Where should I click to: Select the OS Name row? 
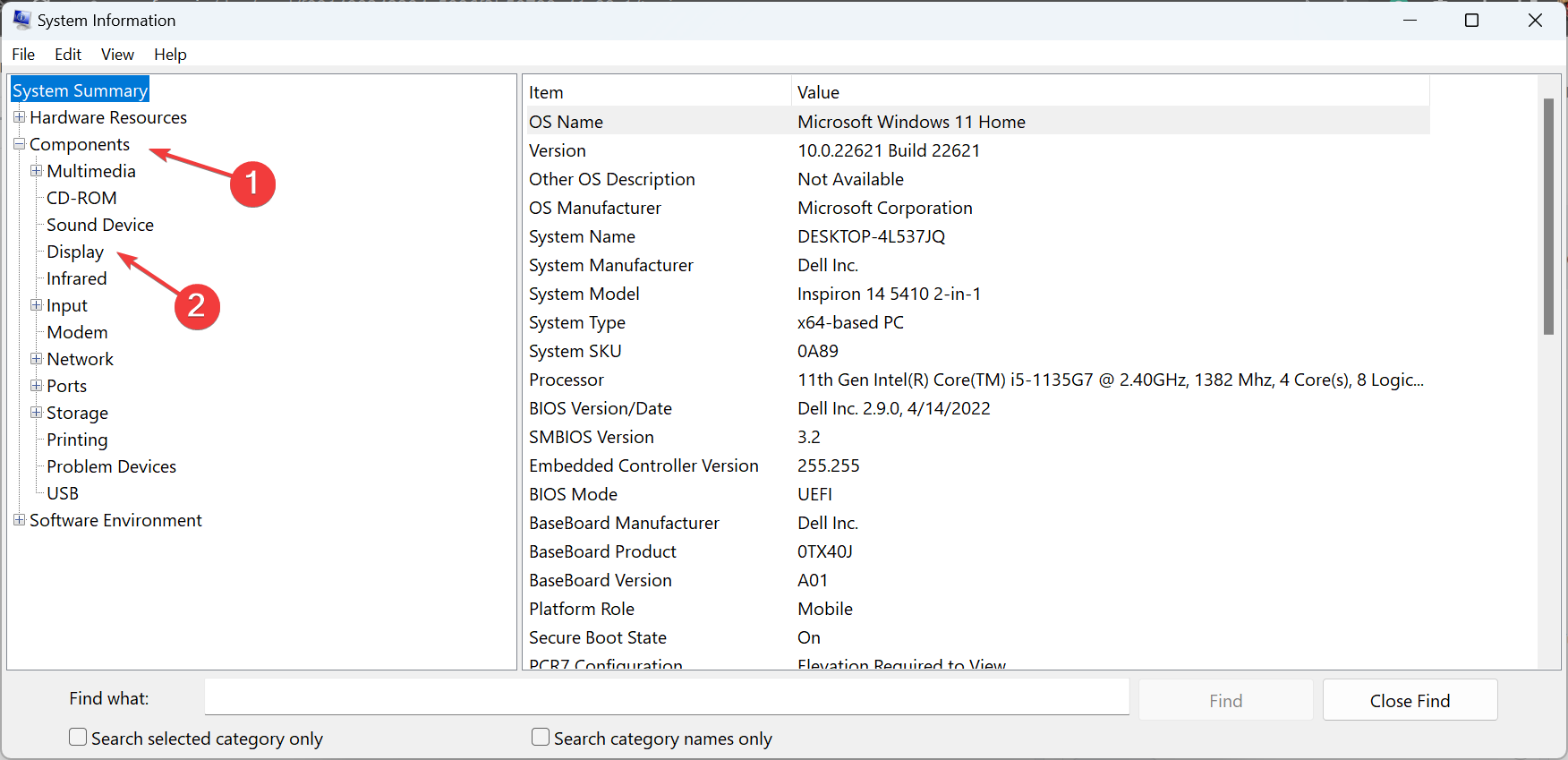(978, 122)
